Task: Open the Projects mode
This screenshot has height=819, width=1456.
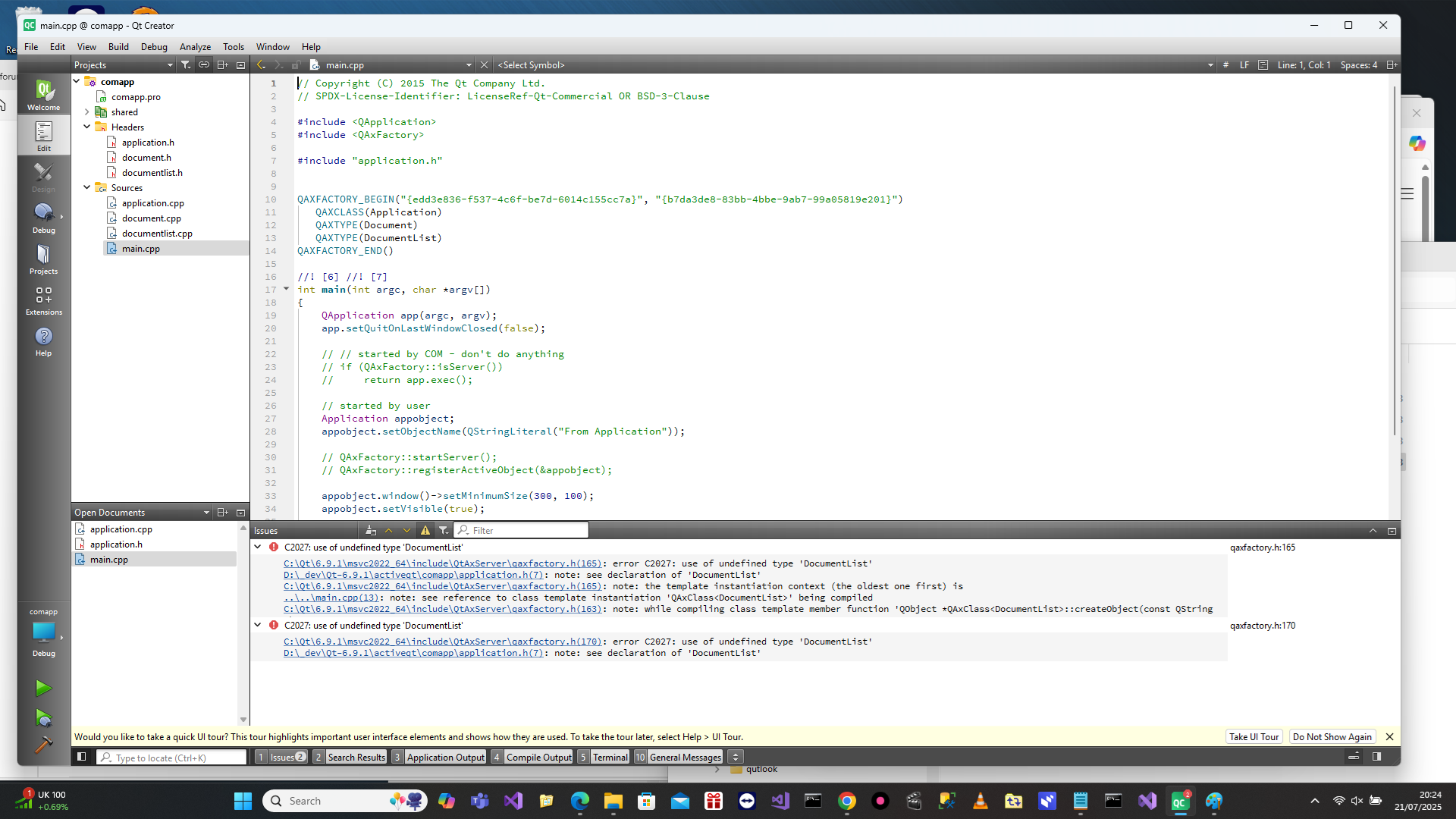Action: (44, 259)
